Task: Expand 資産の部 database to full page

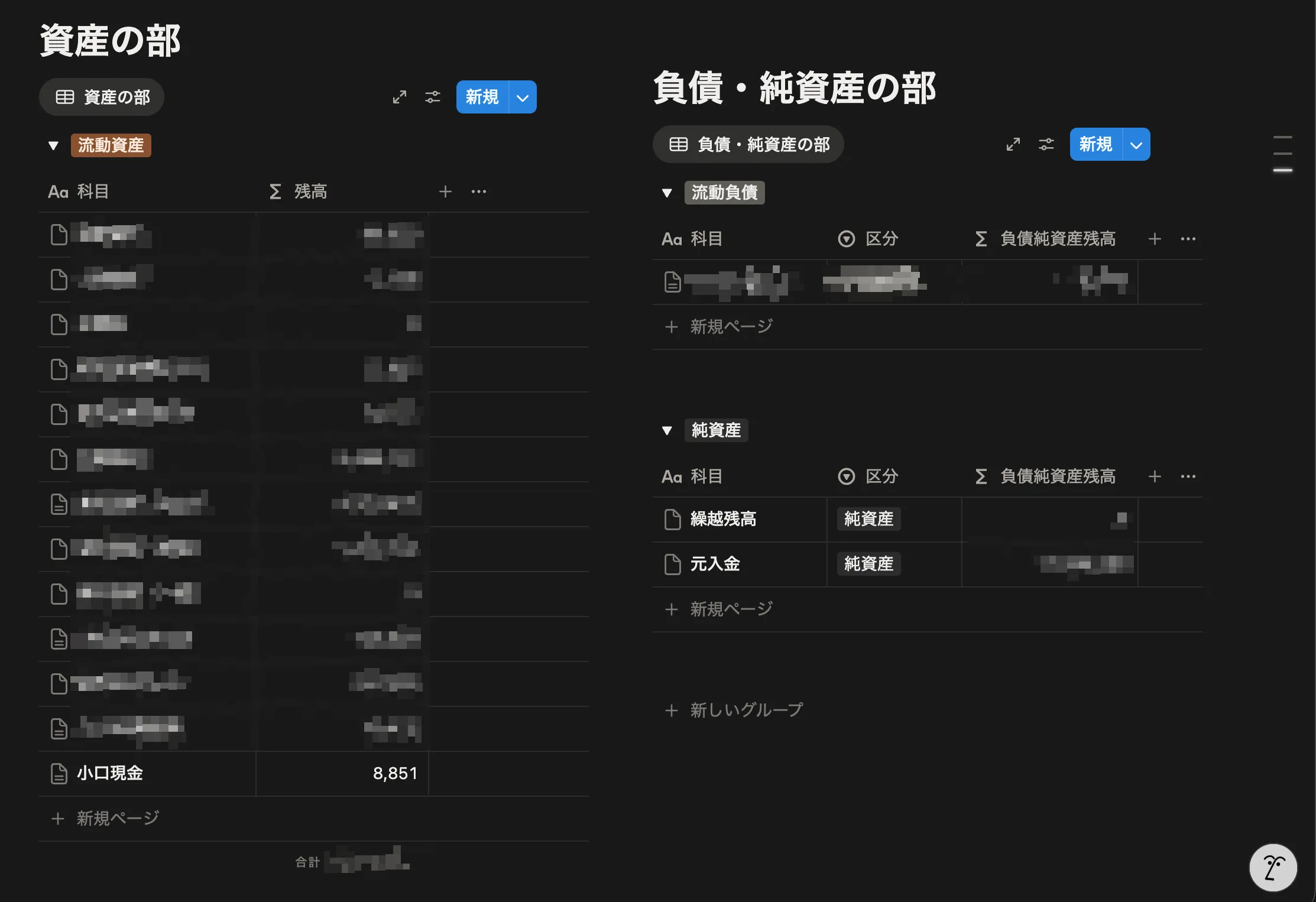Action: click(x=400, y=97)
